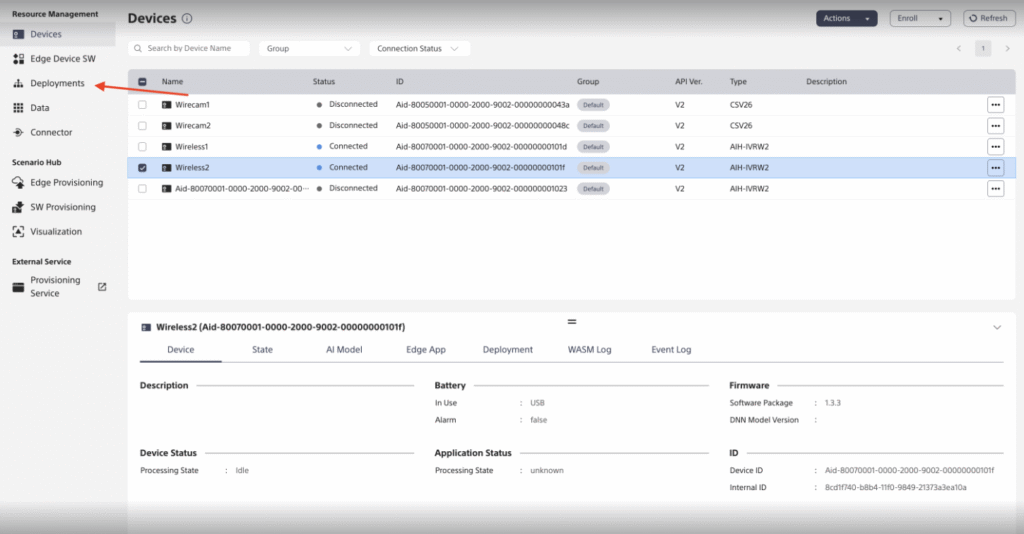
Task: Click the Connector sidebar icon
Action: 19,132
